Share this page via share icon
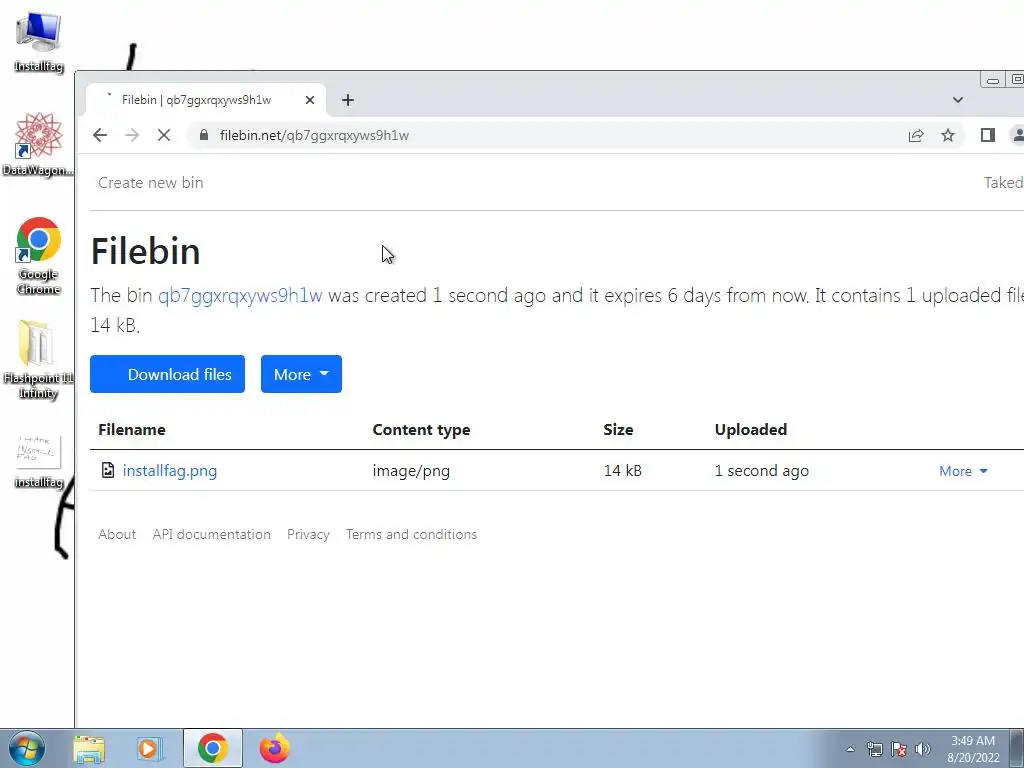This screenshot has width=1024, height=768. pyautogui.click(x=916, y=135)
